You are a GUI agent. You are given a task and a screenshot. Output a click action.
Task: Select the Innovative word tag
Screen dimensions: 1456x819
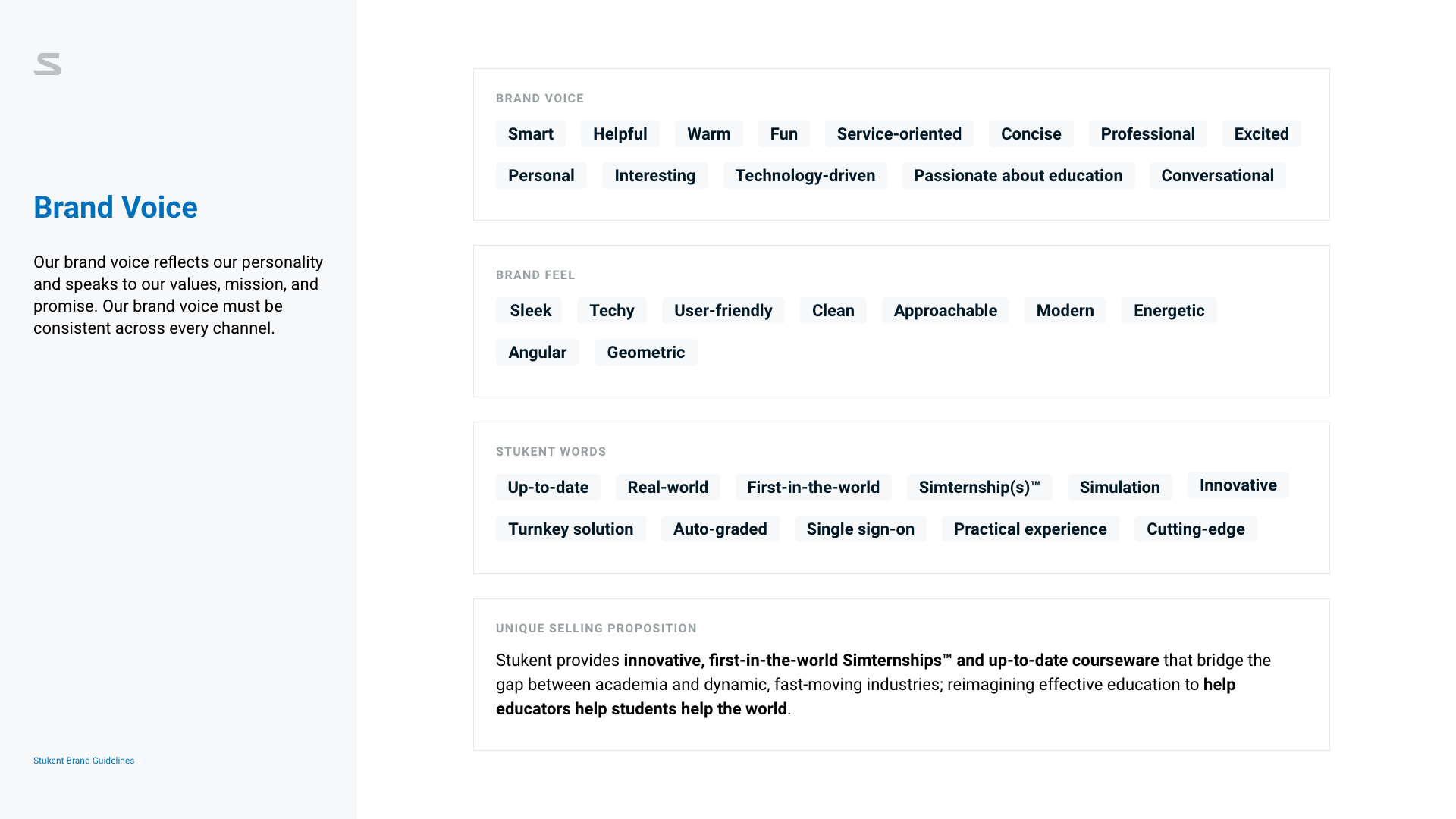(x=1238, y=485)
